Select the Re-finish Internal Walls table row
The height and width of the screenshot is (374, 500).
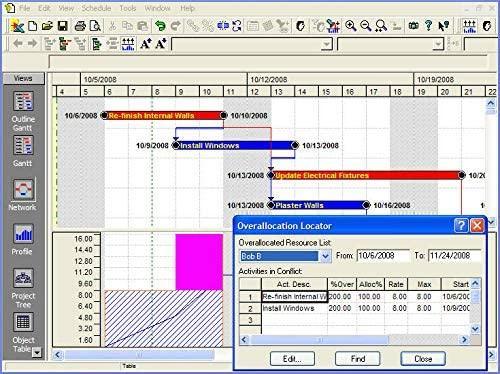354,296
